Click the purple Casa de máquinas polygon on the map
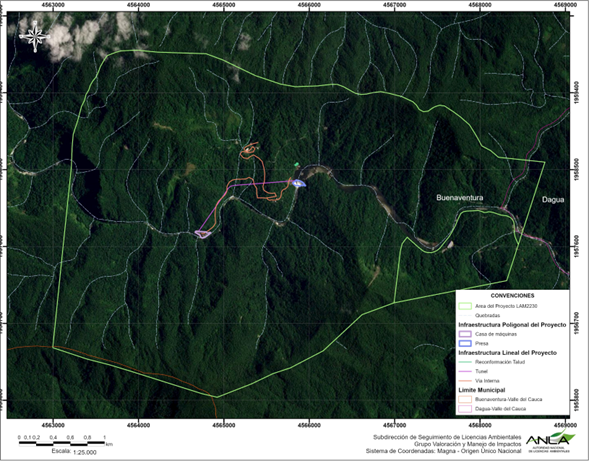 [x=202, y=234]
